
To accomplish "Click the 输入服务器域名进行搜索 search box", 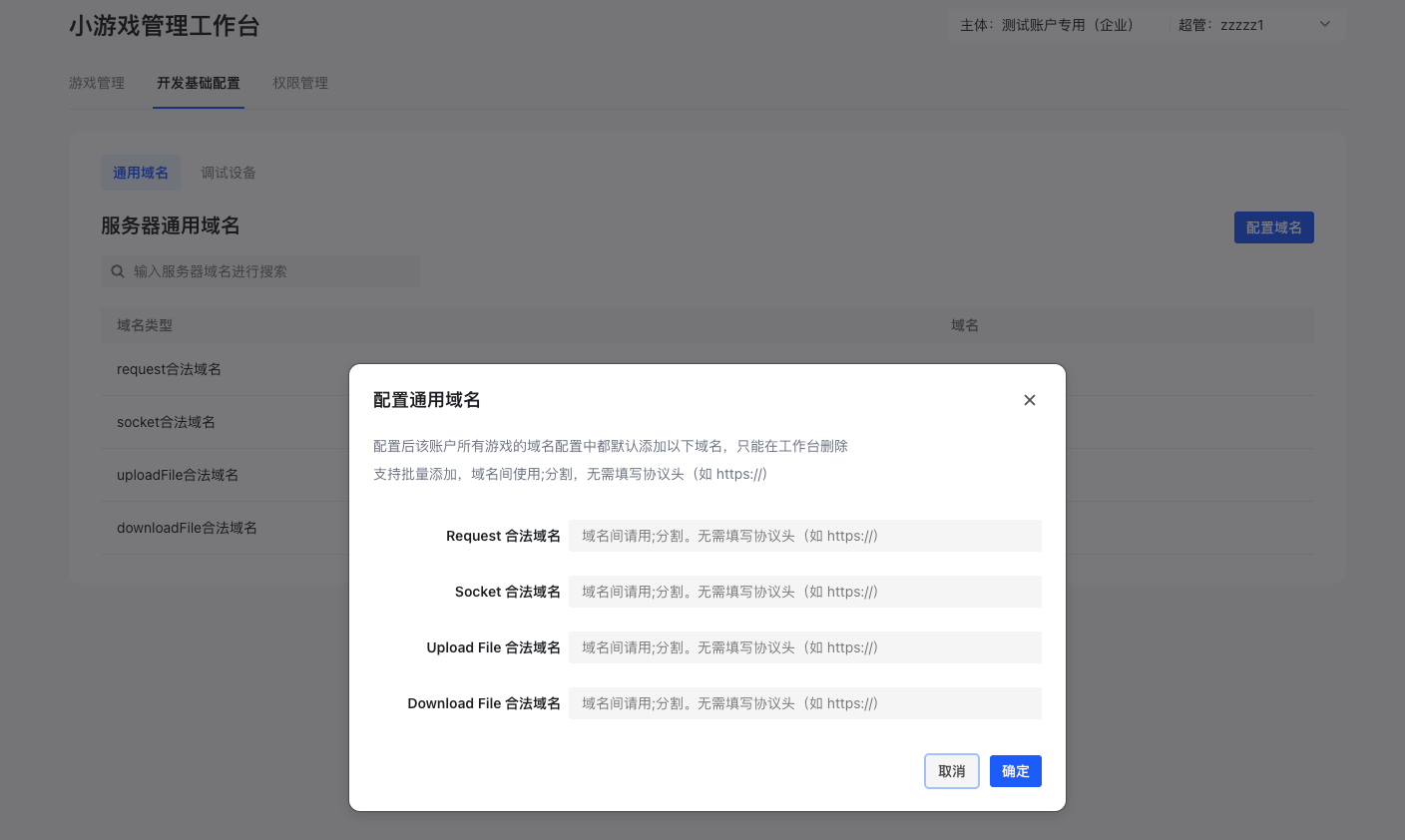I will (x=269, y=271).
